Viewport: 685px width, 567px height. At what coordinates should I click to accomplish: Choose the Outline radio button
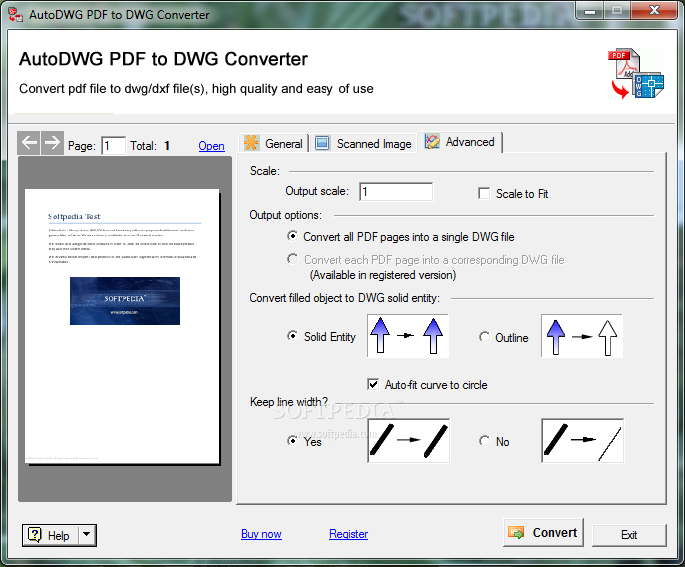coord(484,337)
